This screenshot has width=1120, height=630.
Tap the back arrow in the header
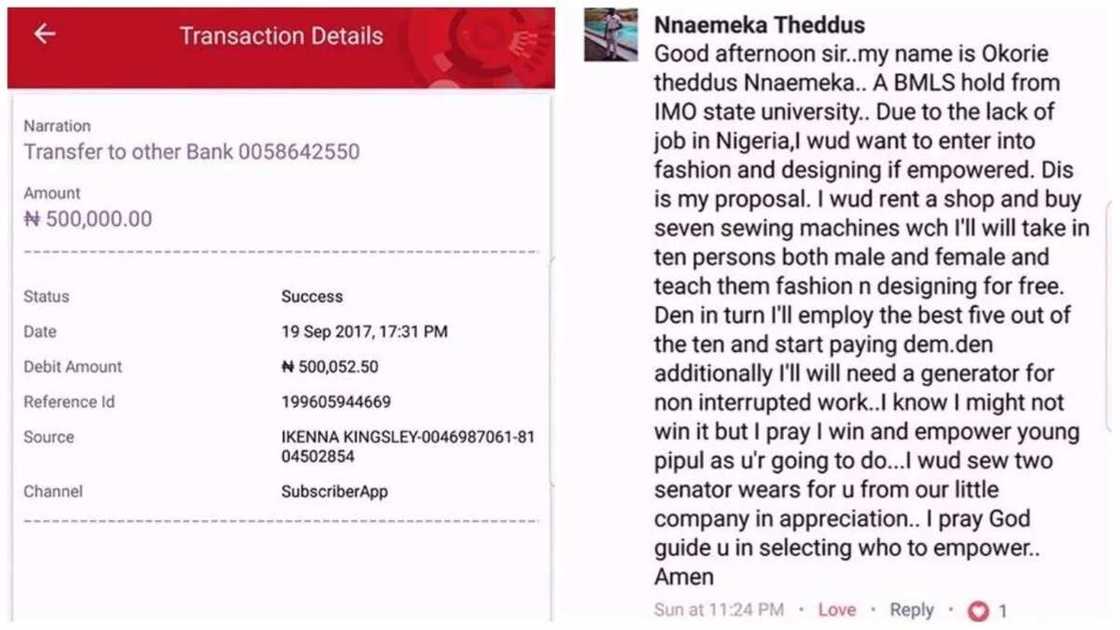(x=44, y=34)
